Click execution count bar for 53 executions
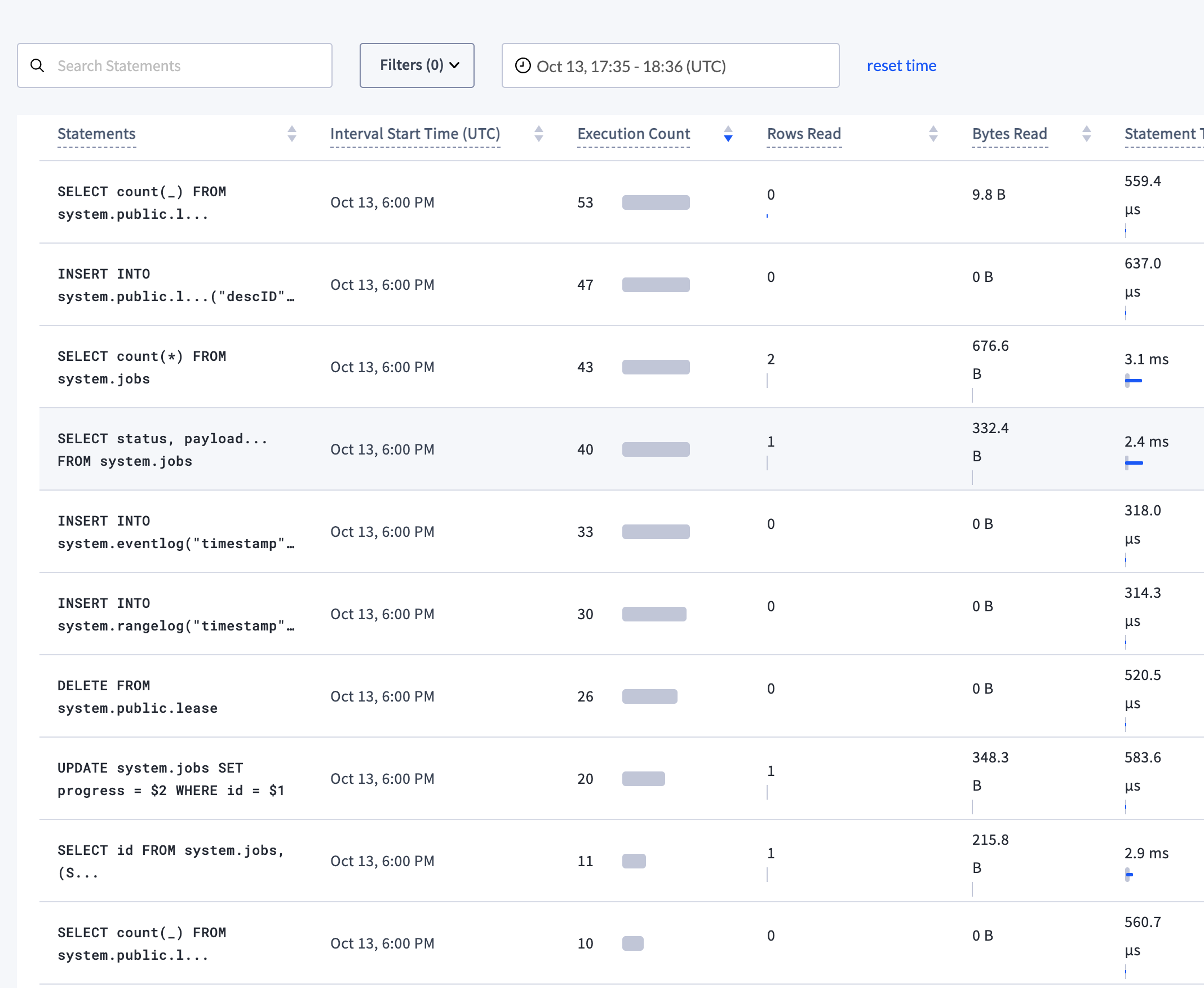 tap(655, 202)
